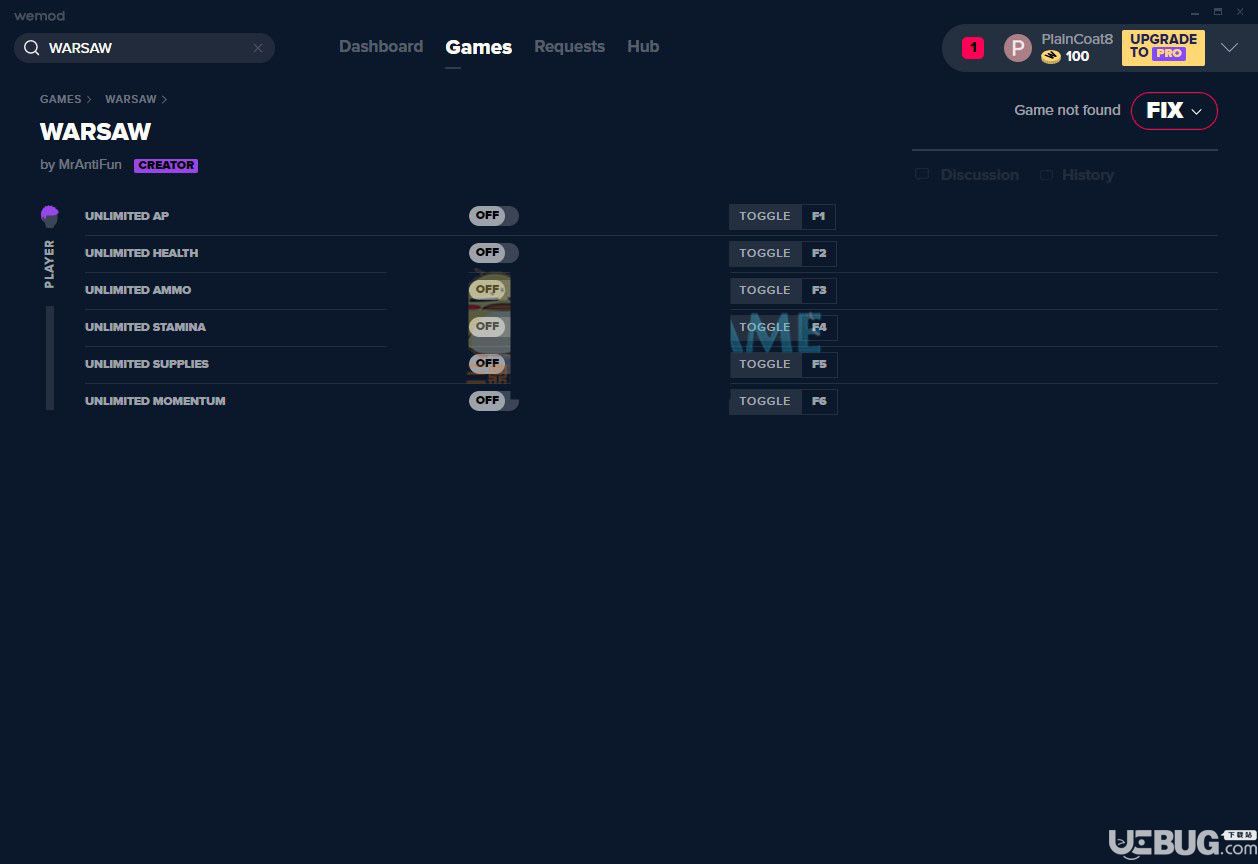Click the Game not found status
This screenshot has height=864, width=1258.
1067,110
